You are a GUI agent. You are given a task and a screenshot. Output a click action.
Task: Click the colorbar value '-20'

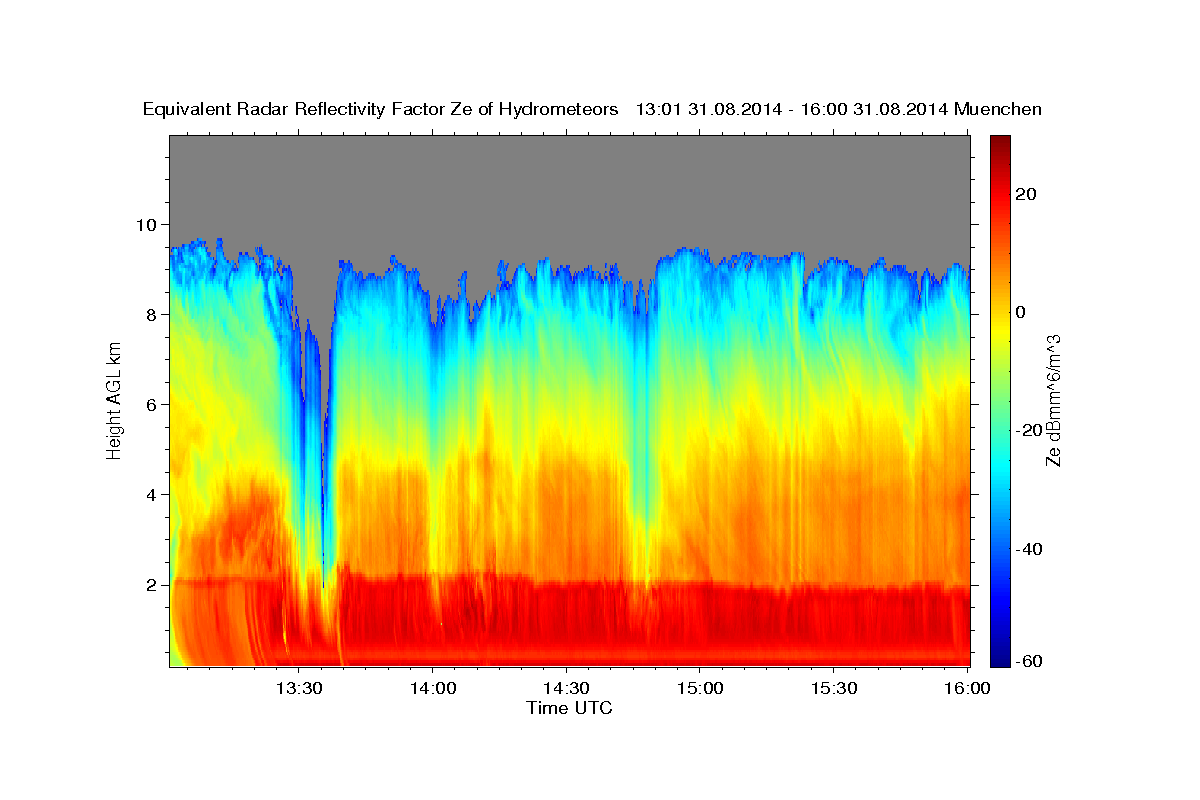[1030, 430]
